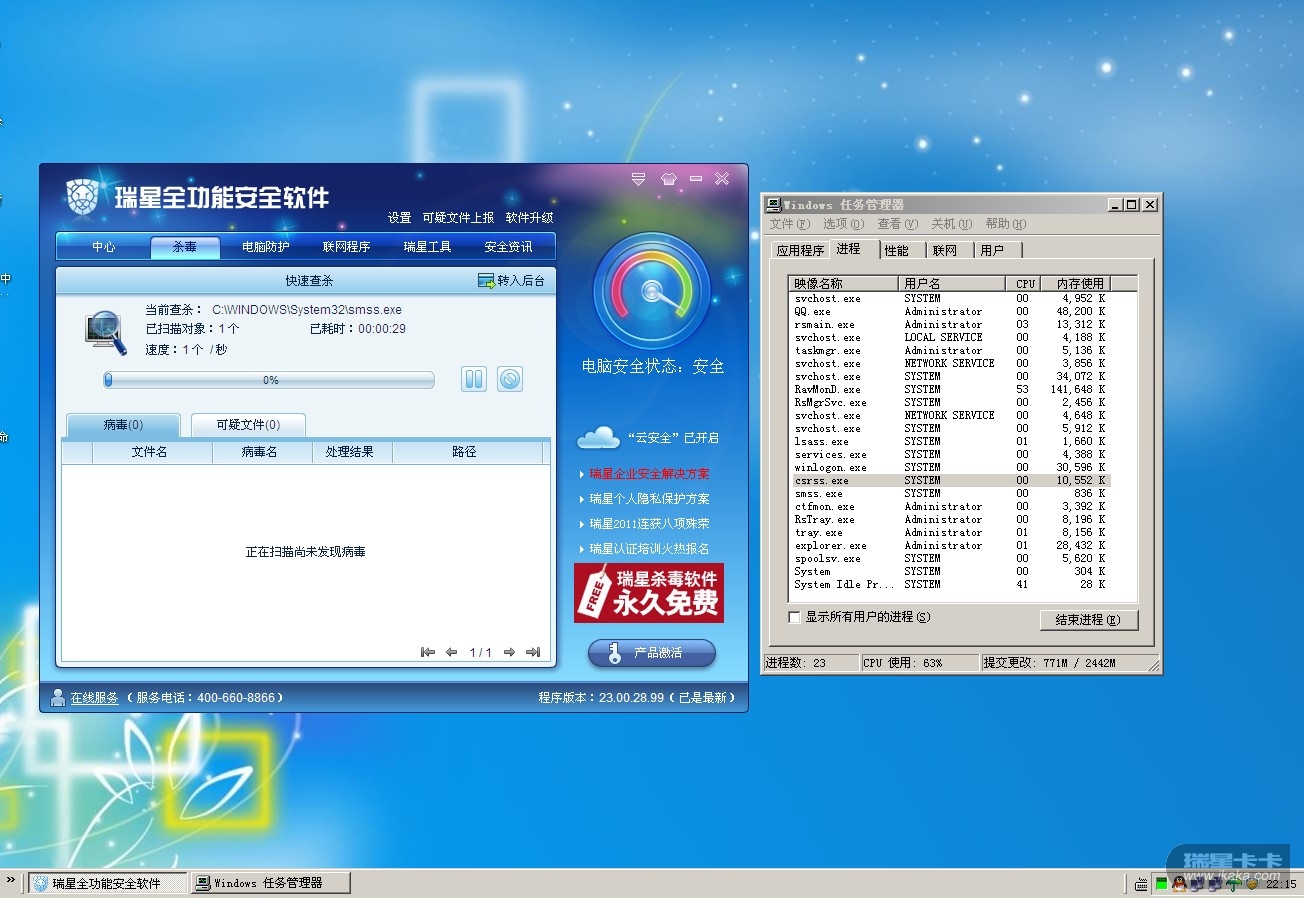Click 软件升级 software update link
The image size is (1304, 898).
529,218
